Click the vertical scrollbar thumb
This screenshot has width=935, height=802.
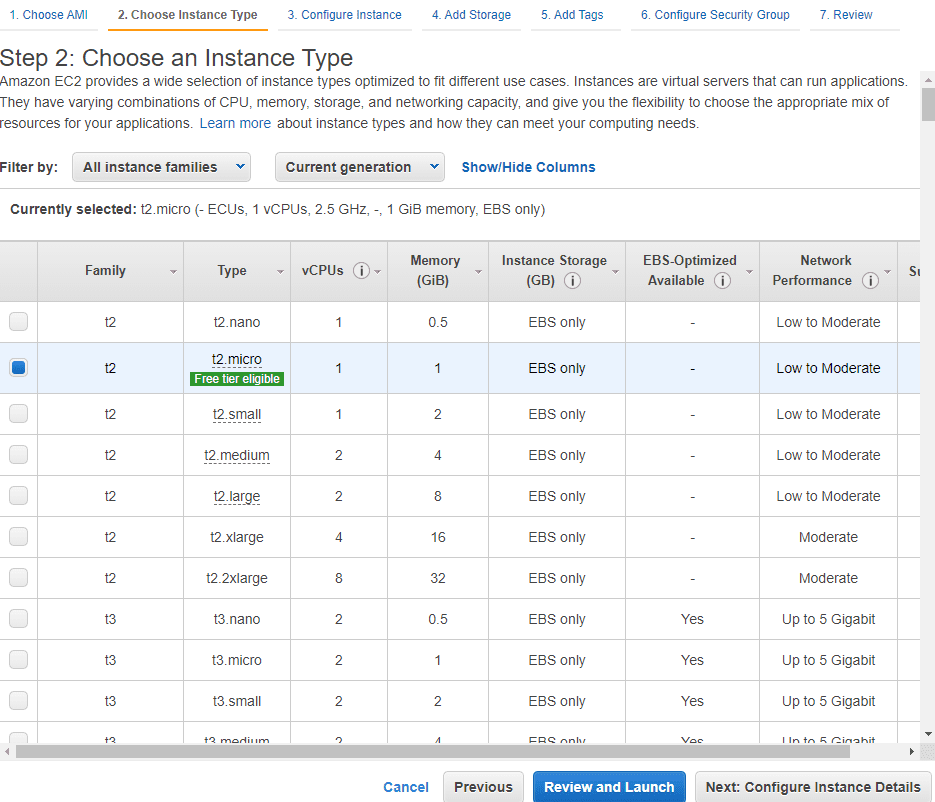click(x=928, y=104)
